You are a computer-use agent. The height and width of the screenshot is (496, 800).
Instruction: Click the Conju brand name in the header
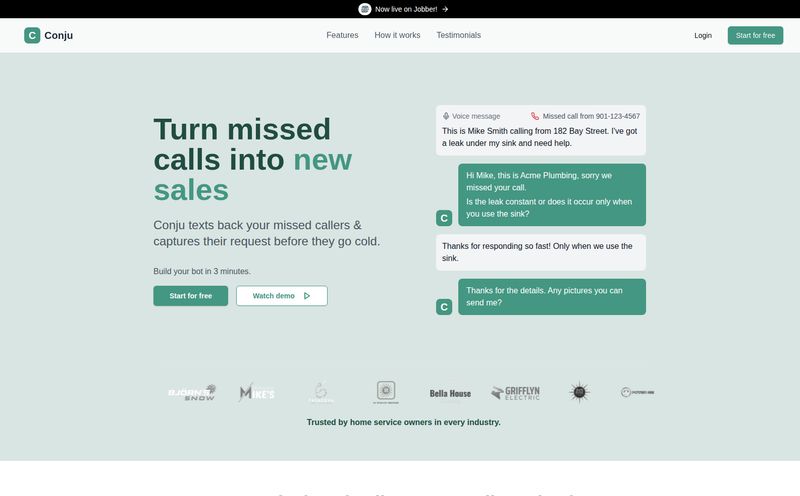59,35
